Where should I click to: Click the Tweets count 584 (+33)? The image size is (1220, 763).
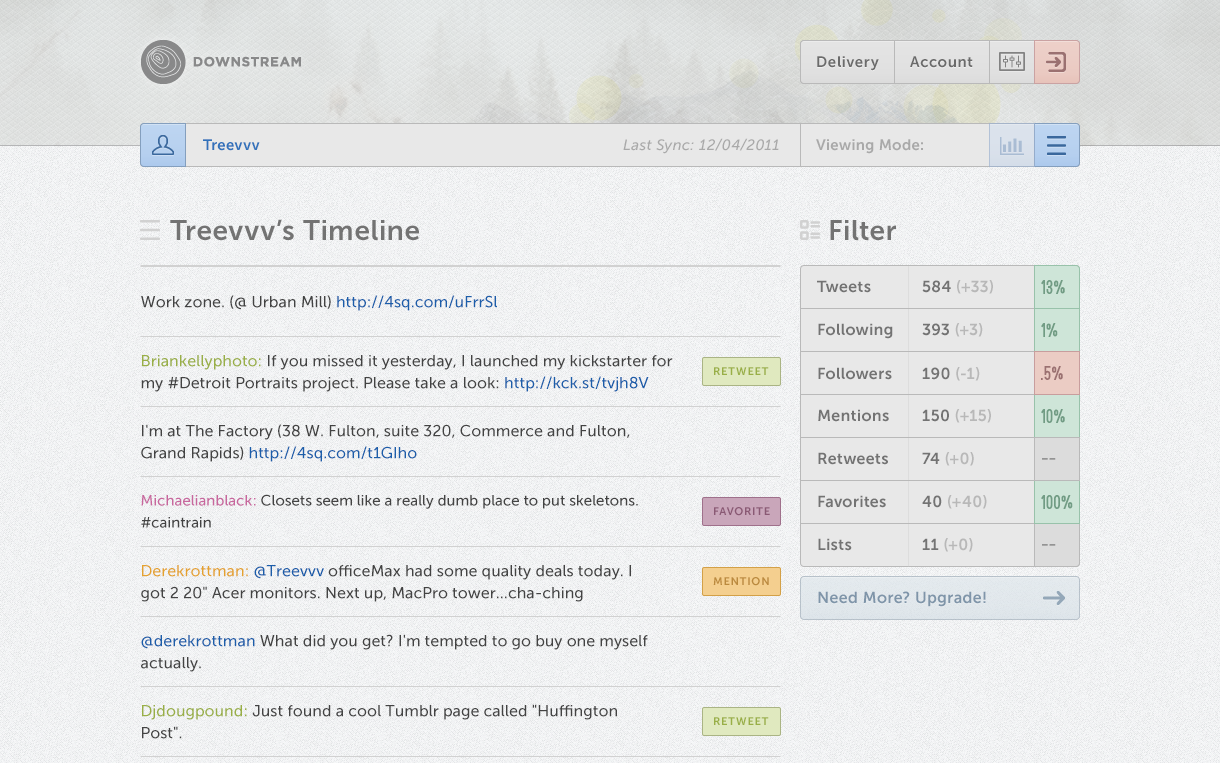coord(957,287)
